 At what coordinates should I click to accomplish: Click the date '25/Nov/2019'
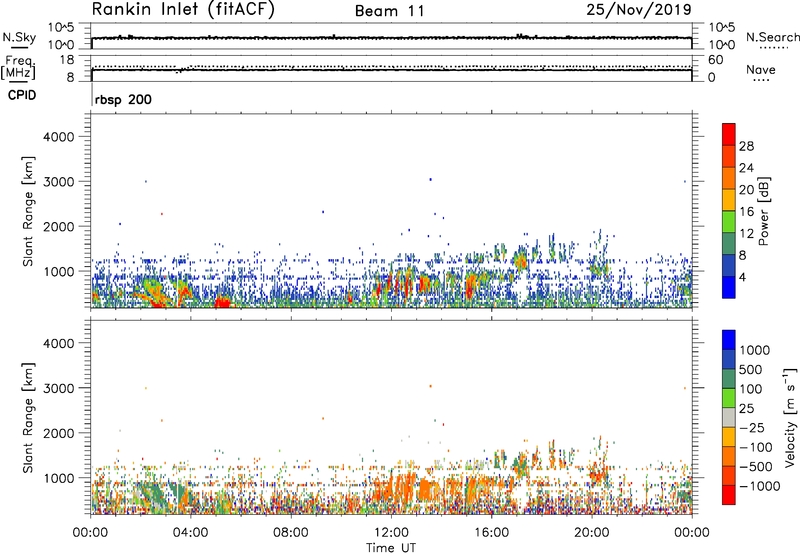point(639,9)
